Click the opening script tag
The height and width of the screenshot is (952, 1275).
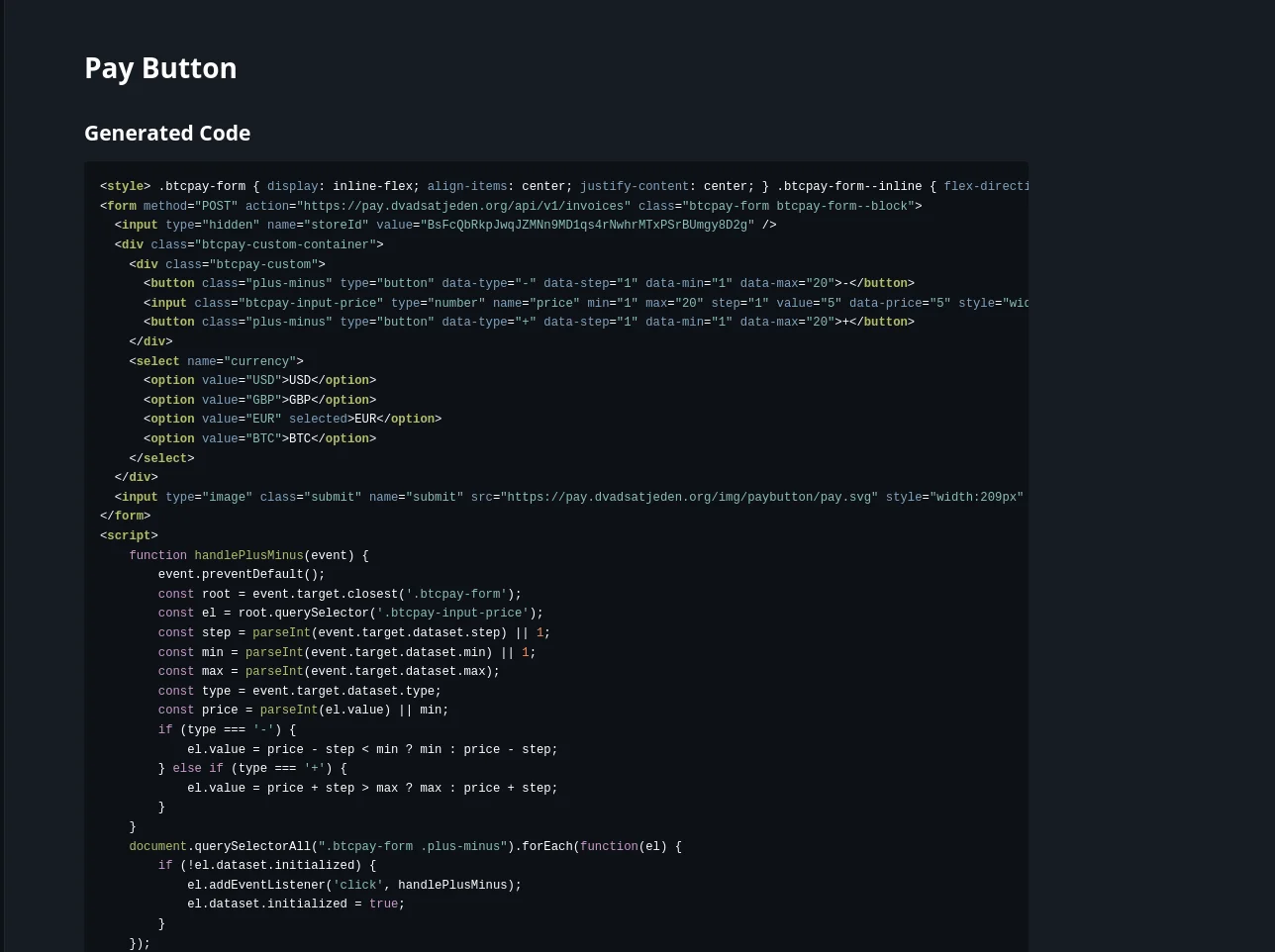[x=129, y=536]
